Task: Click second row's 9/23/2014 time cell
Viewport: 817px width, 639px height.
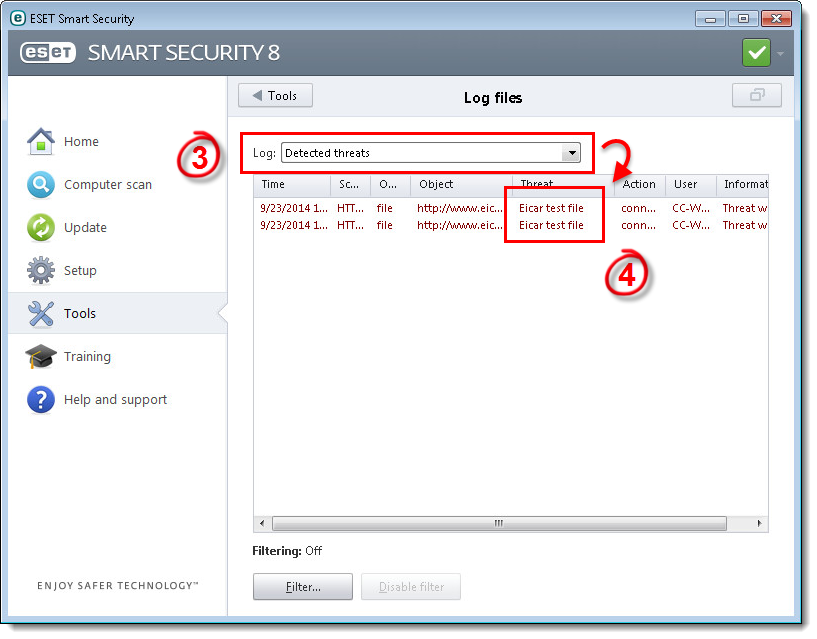Action: point(294,226)
